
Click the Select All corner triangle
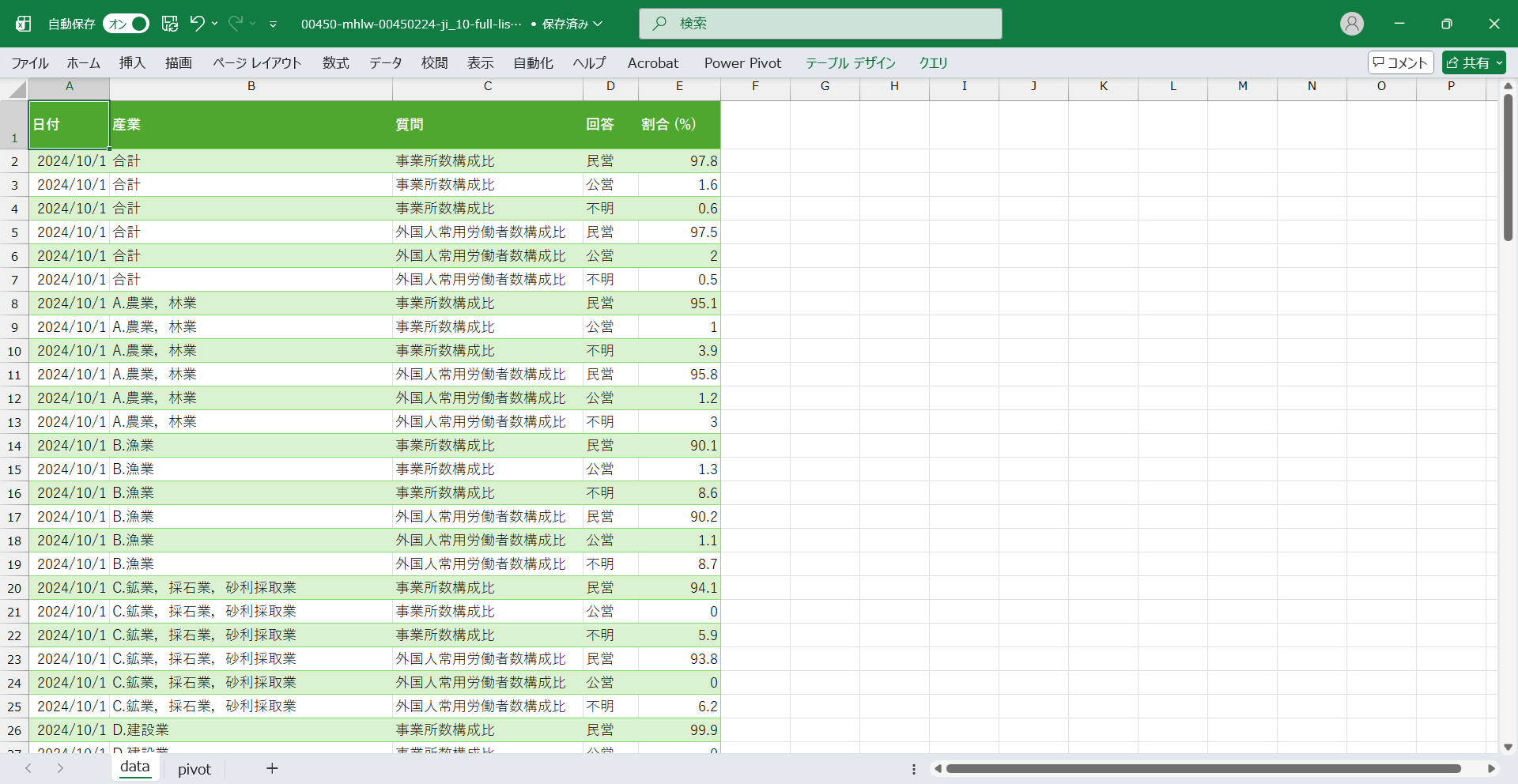click(17, 90)
